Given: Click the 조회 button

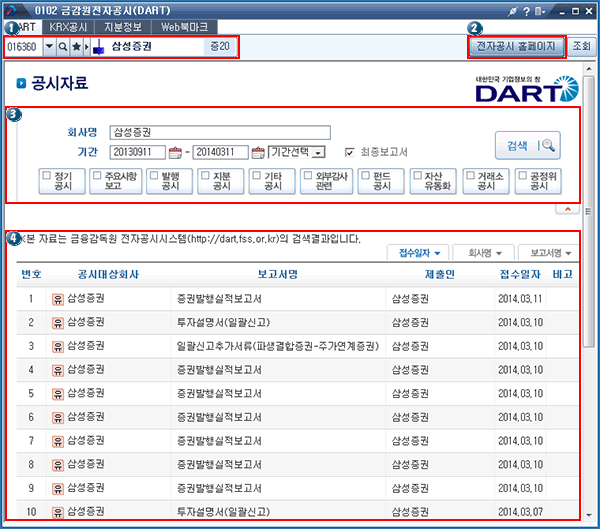Looking at the screenshot, I should click(582, 47).
